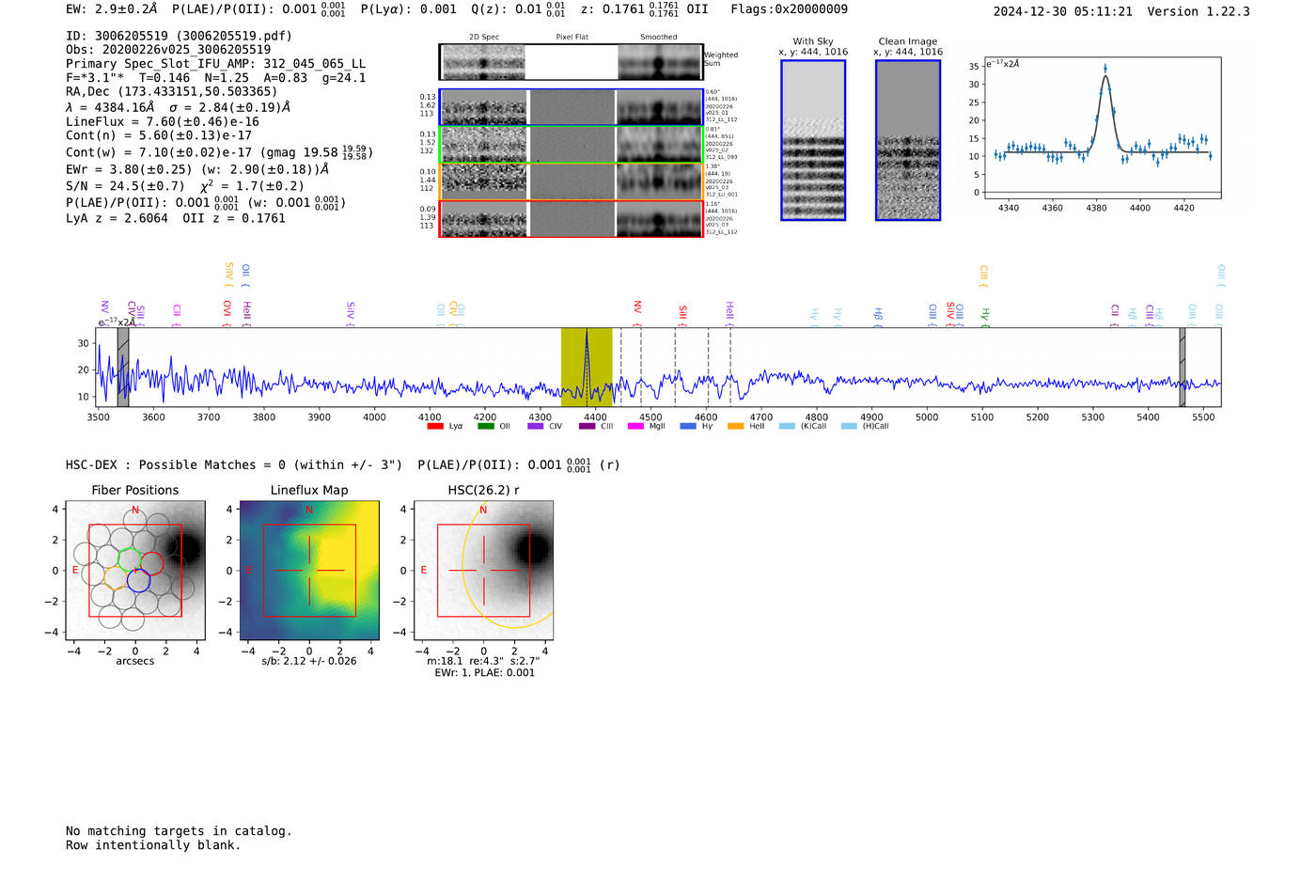Viewport: 1316px width, 896px height.
Task: Click the violet SiIV marker near 3950
Action: click(x=350, y=314)
